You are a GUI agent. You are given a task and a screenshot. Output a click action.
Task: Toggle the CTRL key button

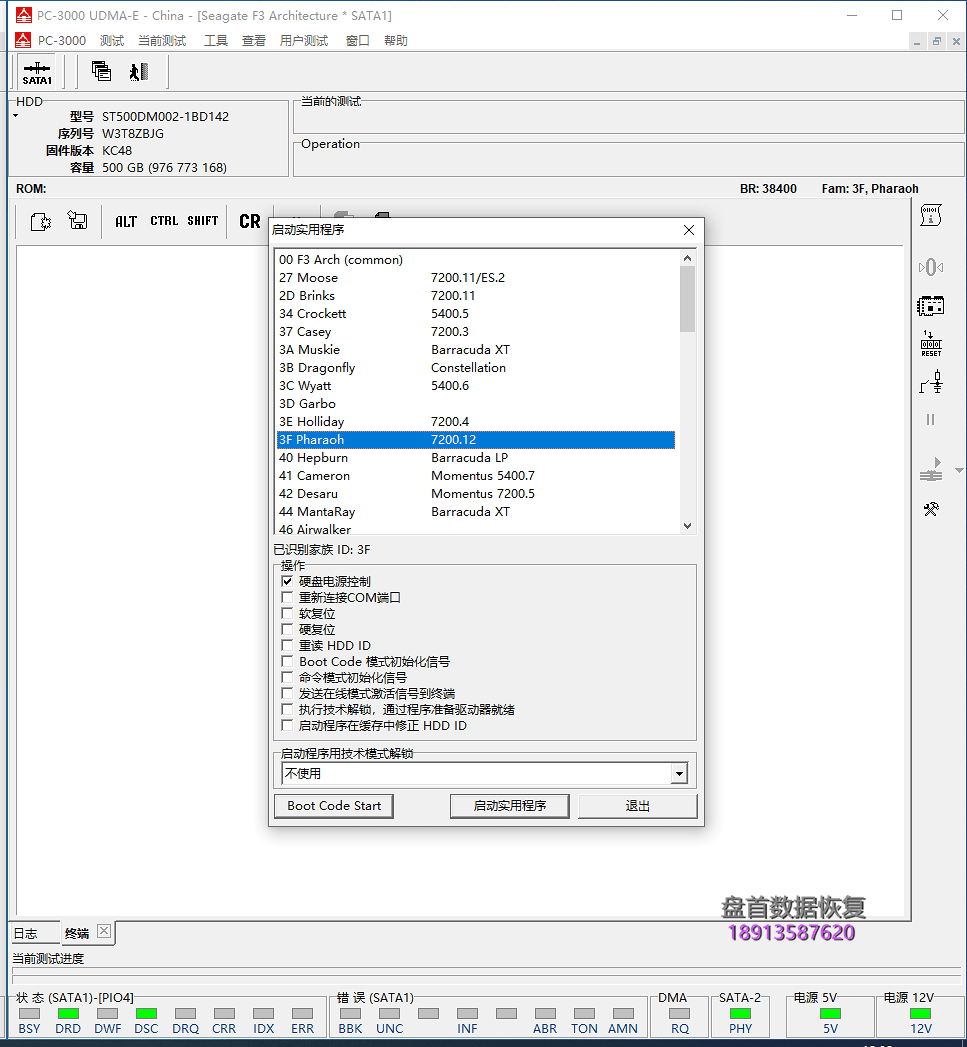(164, 220)
